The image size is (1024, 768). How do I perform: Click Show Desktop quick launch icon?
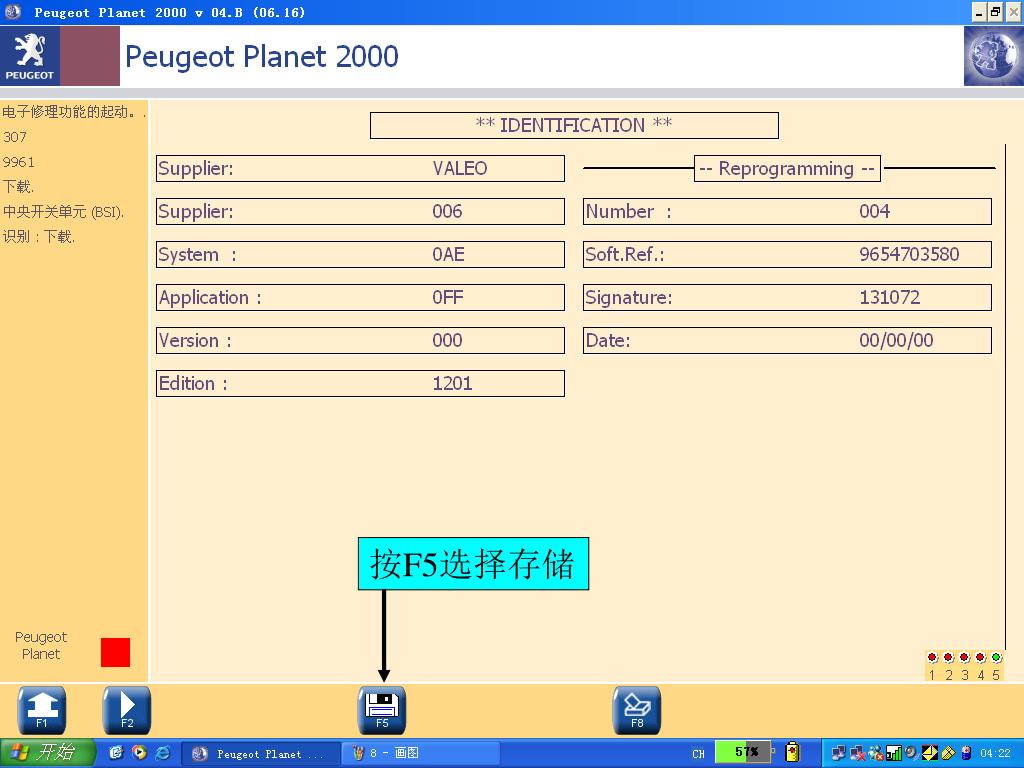(x=116, y=753)
